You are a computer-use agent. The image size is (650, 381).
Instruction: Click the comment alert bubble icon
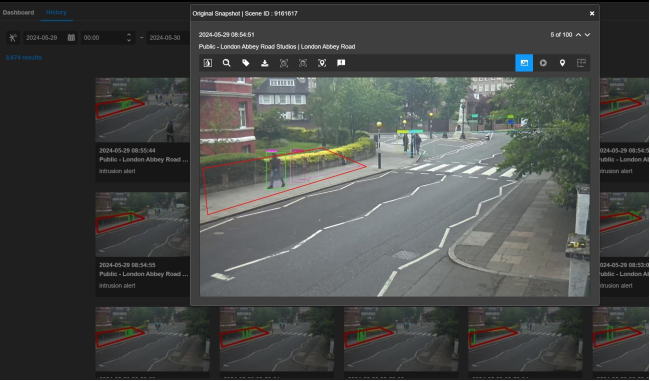(x=341, y=63)
